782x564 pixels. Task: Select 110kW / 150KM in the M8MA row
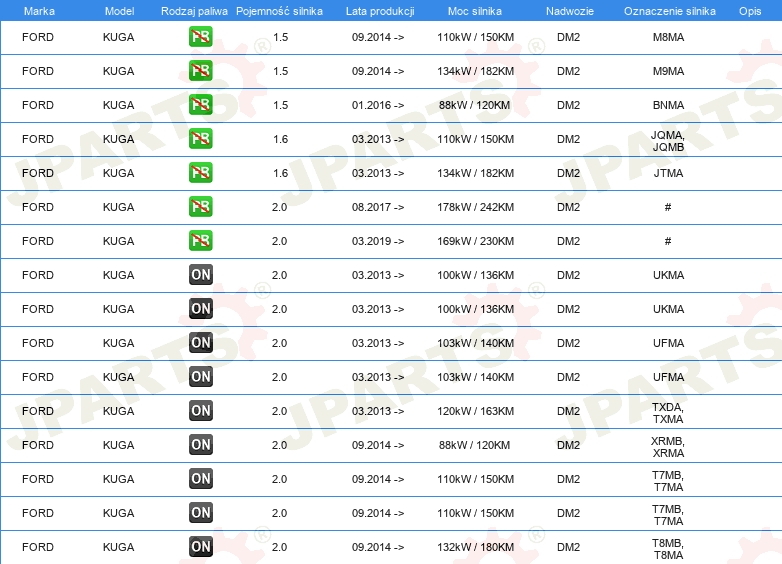tap(475, 37)
